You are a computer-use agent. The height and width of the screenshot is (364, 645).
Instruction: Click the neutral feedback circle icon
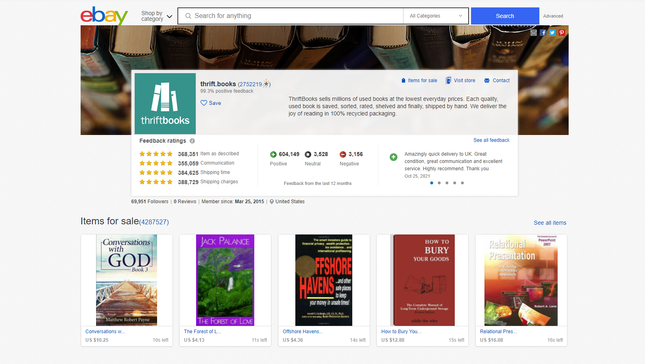coord(308,154)
